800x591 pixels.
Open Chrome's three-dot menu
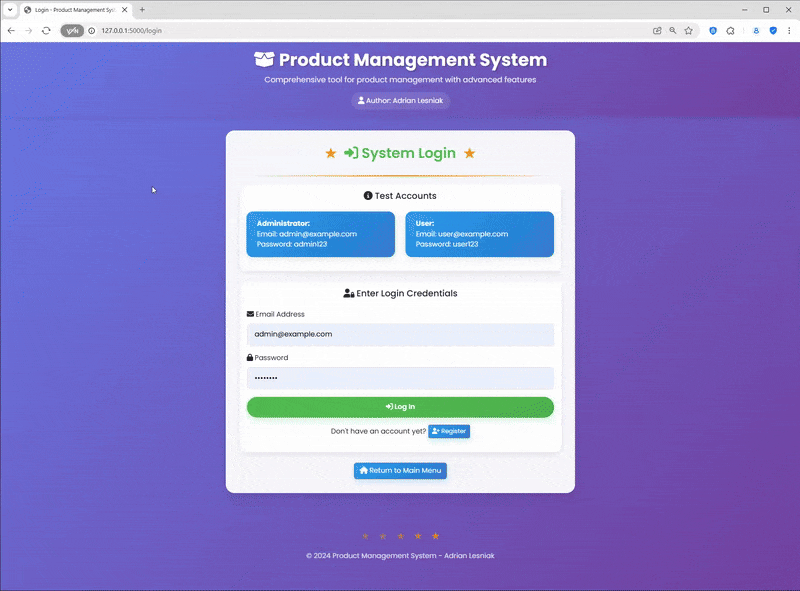[x=788, y=30]
